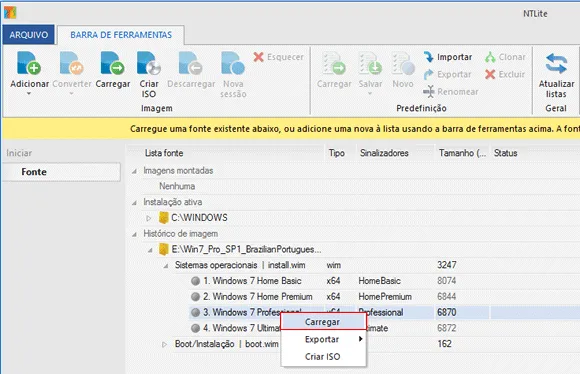Click the E:\Win7_Pro_SP1 folder icon

pyautogui.click(x=163, y=249)
